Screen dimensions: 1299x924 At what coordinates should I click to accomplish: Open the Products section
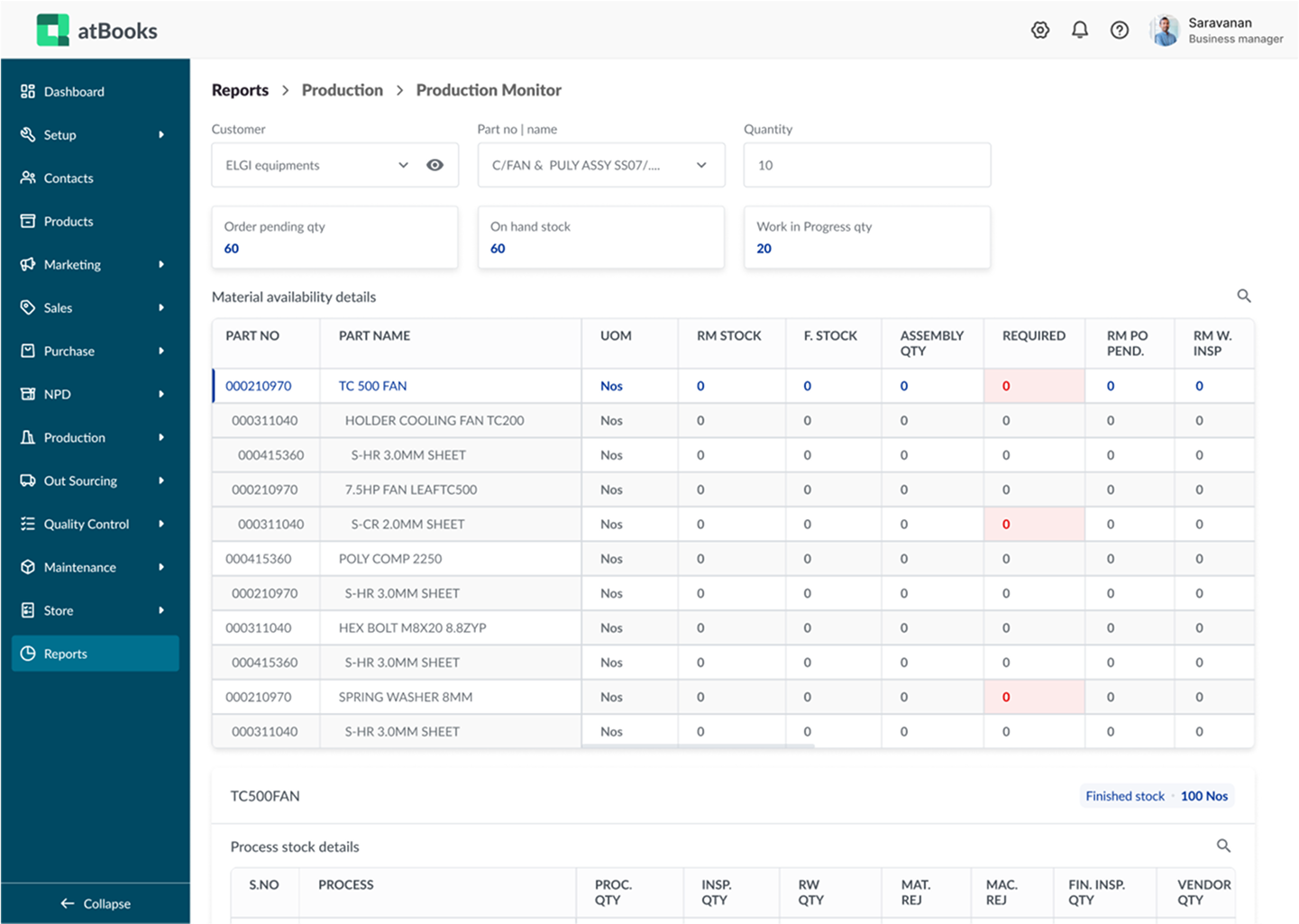click(68, 221)
